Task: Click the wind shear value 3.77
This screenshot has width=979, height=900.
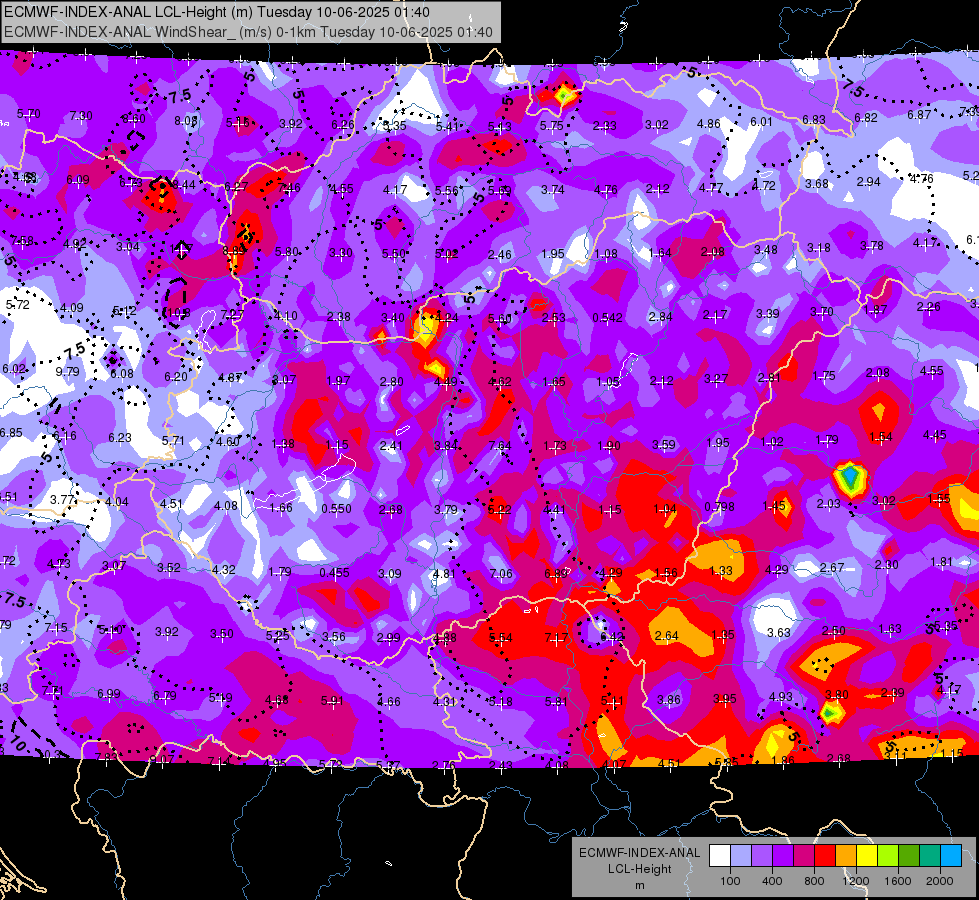Action: 62,500
